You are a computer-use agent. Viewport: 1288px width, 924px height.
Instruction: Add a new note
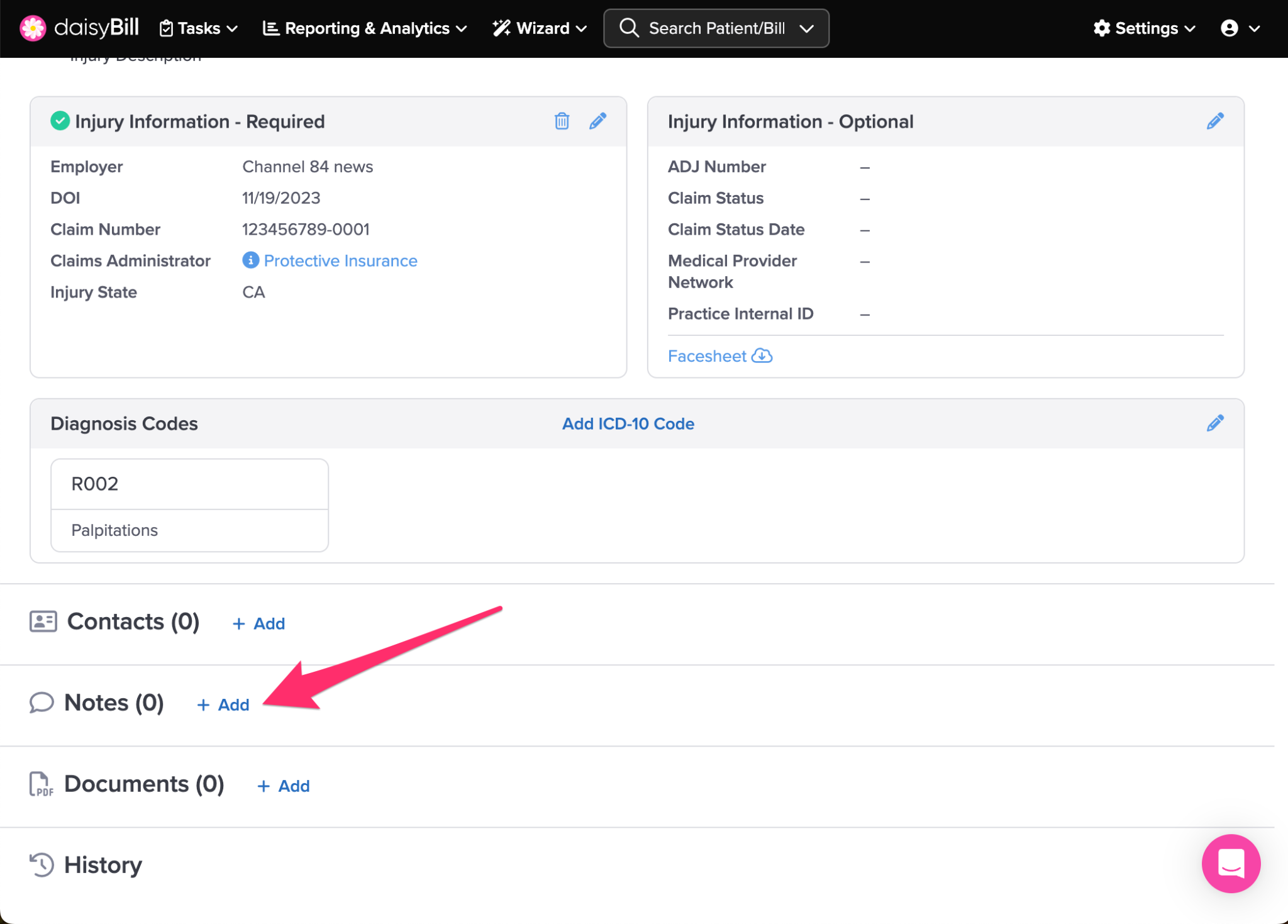pyautogui.click(x=224, y=704)
